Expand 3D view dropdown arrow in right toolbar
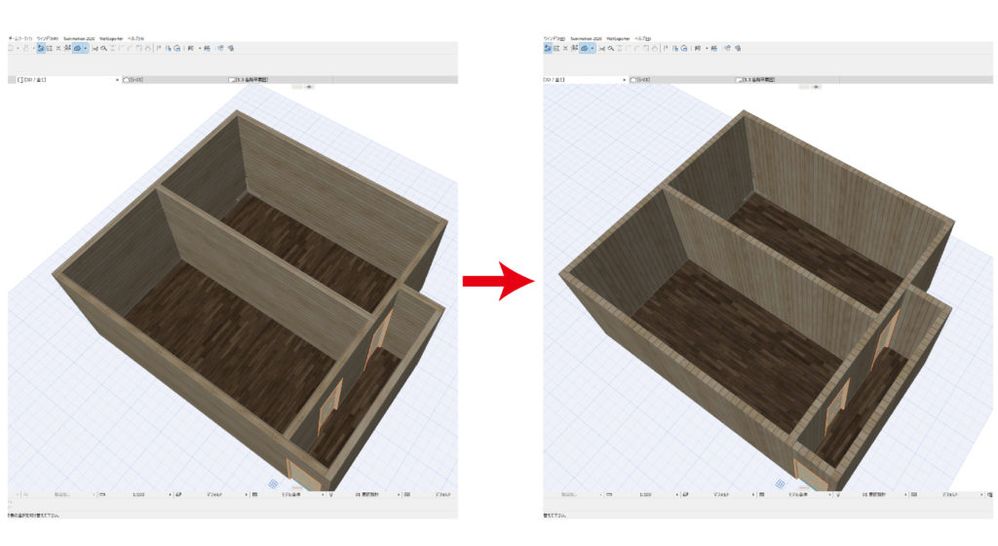The image size is (998, 546). [593, 48]
